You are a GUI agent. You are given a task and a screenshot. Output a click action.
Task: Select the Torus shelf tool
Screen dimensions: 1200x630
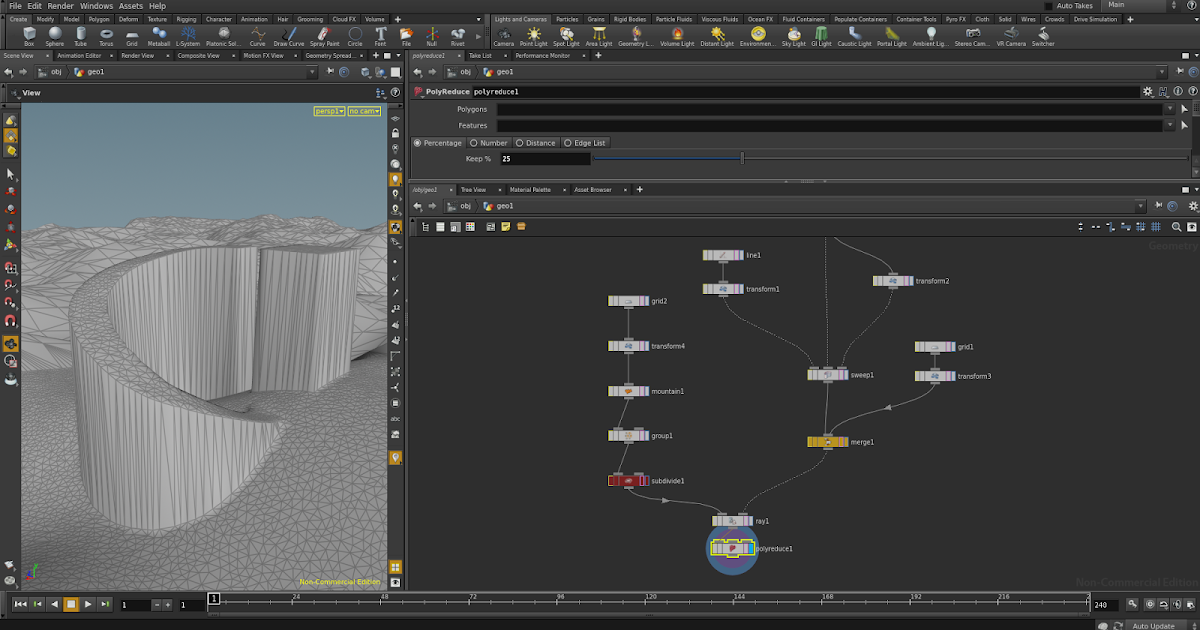106,37
